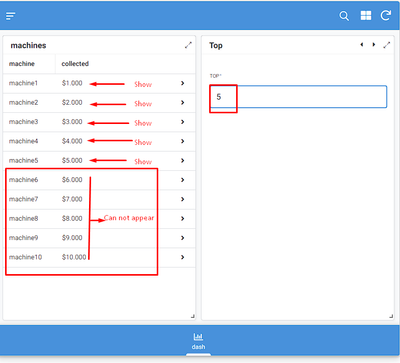Click the previous arrow in Top panel

tap(362, 45)
